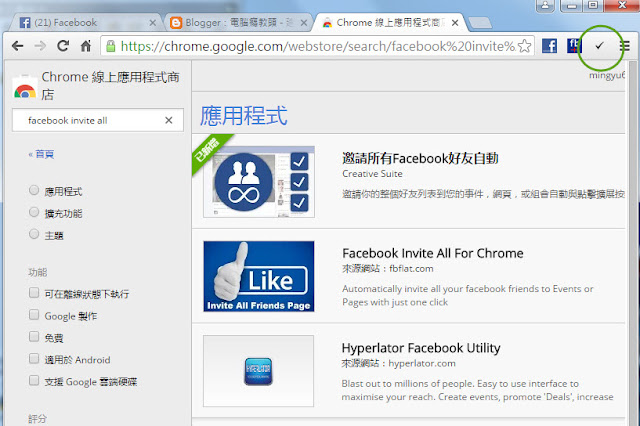Select the Chrome 線上應用程式商店 tab
Viewport: 640px width, 426px height.
388,23
